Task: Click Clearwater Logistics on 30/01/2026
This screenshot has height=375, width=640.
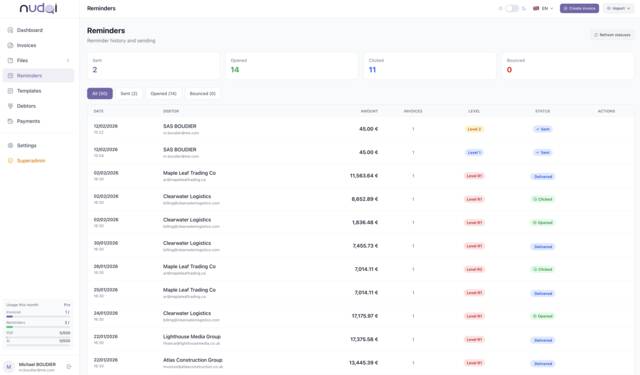Action: coord(187,243)
